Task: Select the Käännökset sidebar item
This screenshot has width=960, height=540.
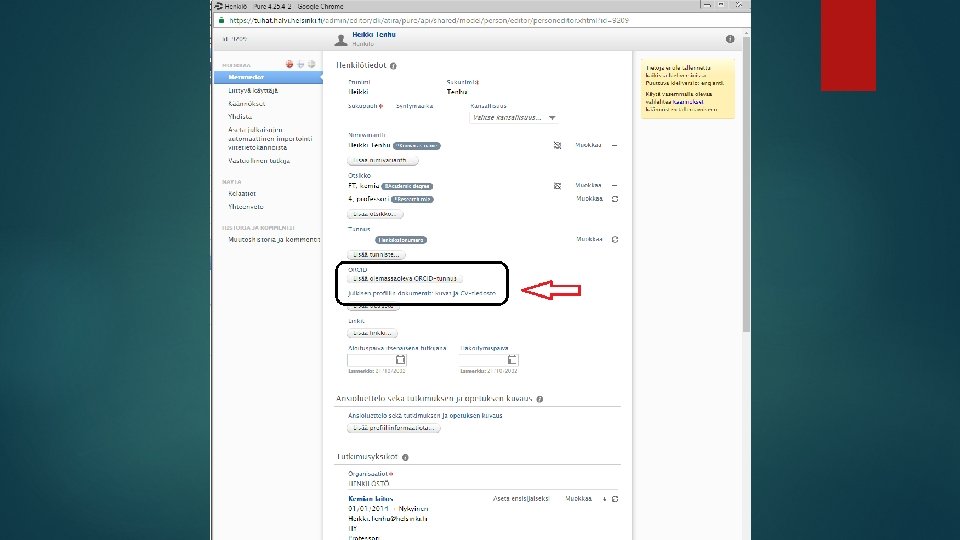Action: (x=247, y=103)
